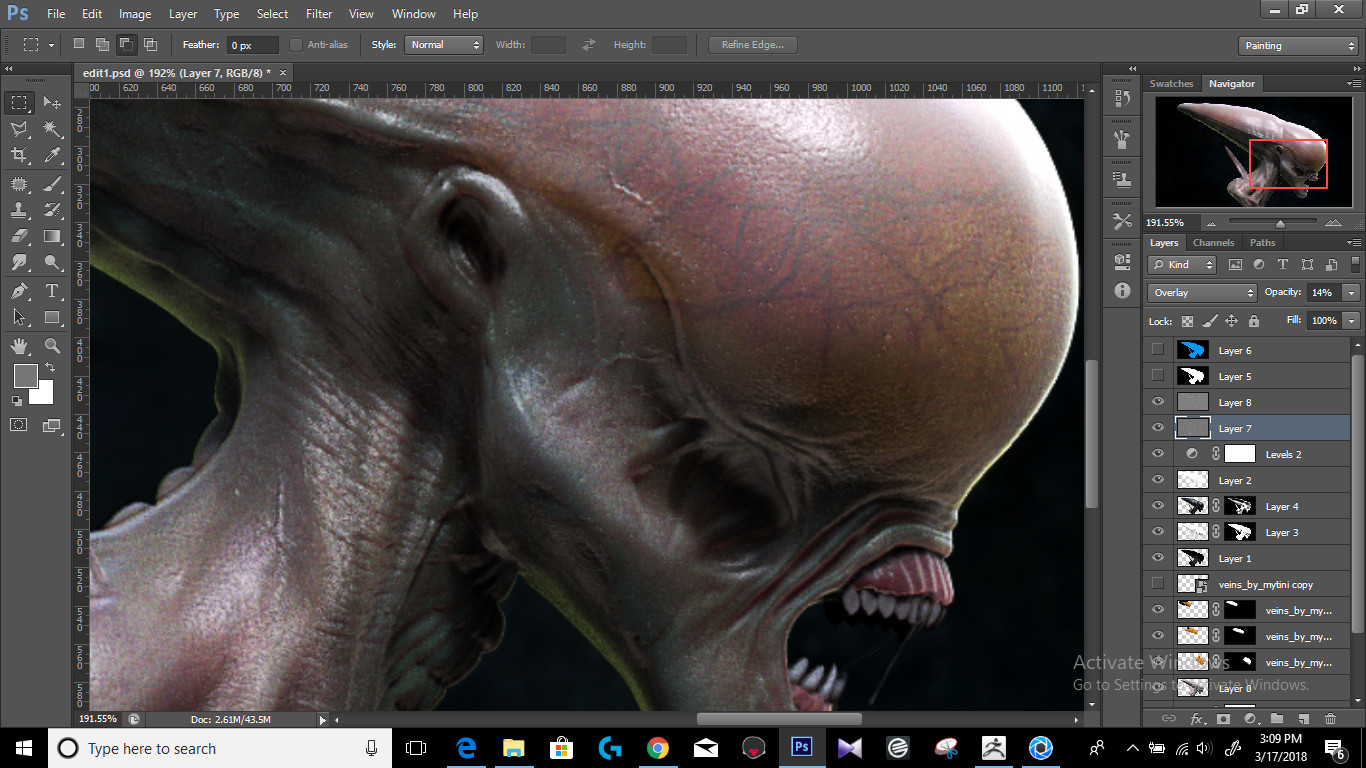The image size is (1366, 768).
Task: Select the Gradient tool
Action: tap(52, 237)
